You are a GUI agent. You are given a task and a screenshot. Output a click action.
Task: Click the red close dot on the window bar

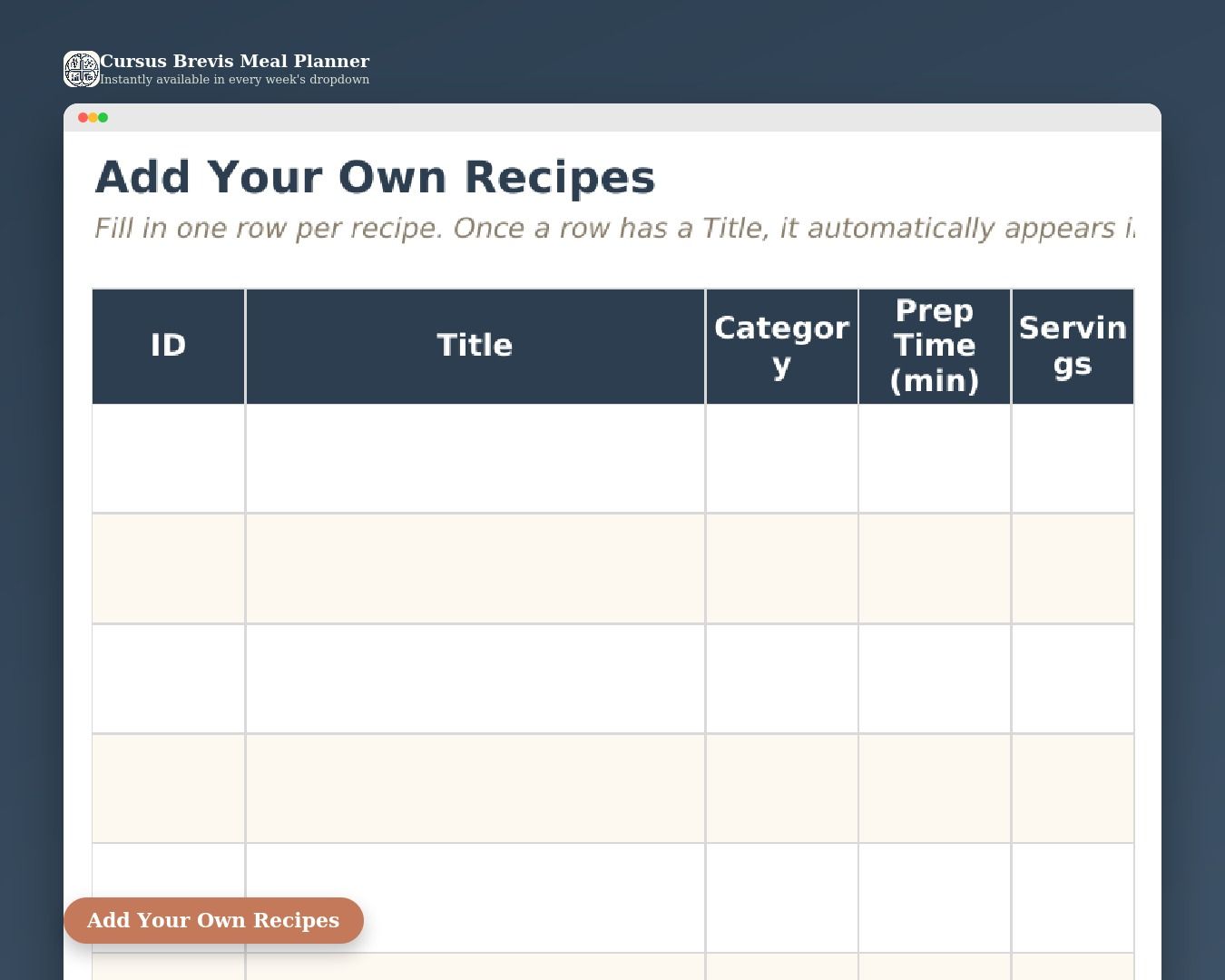click(x=83, y=117)
